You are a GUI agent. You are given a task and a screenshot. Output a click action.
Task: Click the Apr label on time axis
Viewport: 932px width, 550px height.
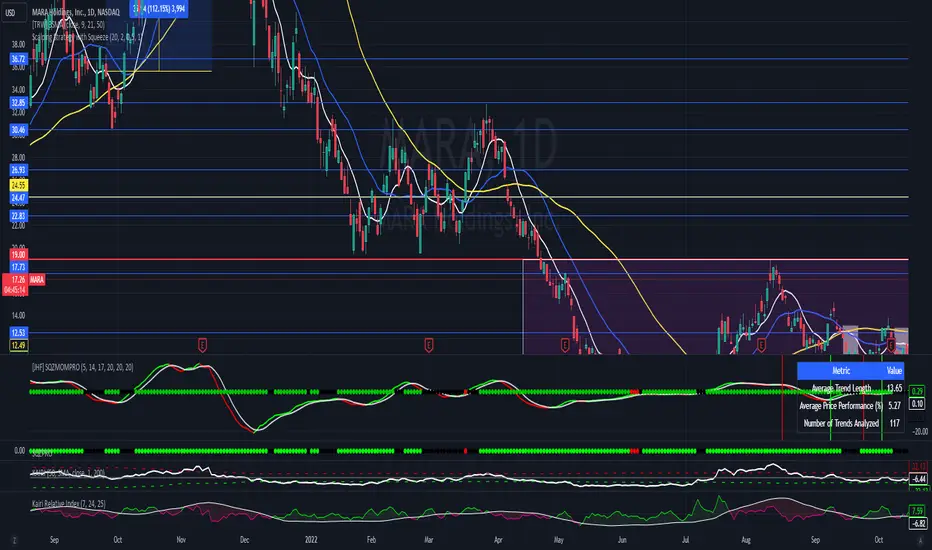click(x=498, y=540)
